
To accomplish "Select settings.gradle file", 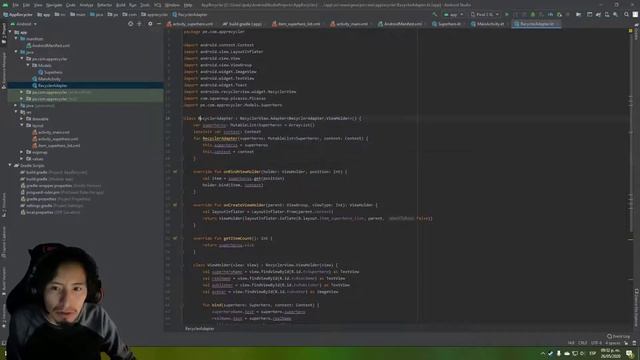I will 52,206.
